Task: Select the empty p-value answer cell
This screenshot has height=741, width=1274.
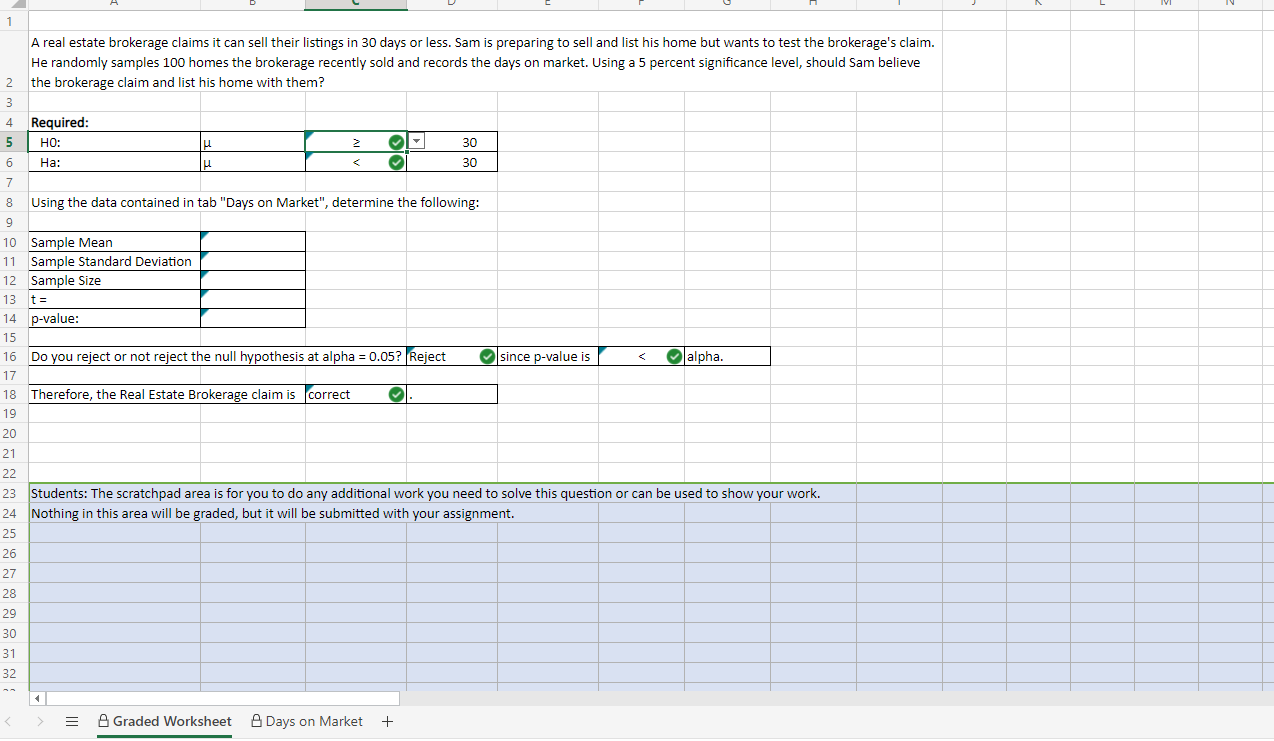Action: click(253, 318)
